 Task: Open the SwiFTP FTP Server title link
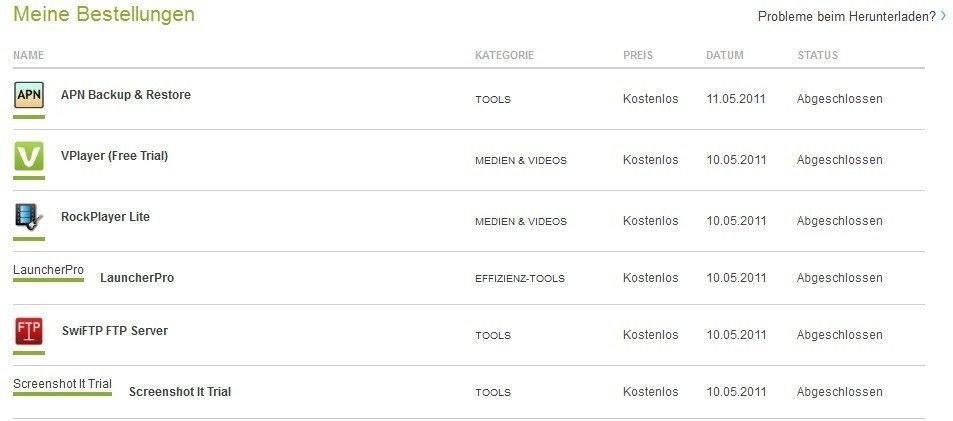click(x=115, y=331)
